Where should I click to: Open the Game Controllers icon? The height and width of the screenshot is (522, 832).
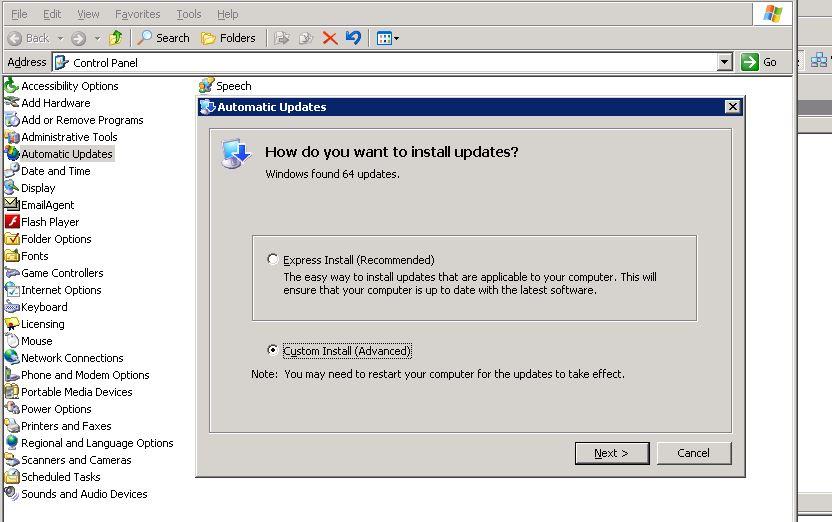[x=12, y=273]
